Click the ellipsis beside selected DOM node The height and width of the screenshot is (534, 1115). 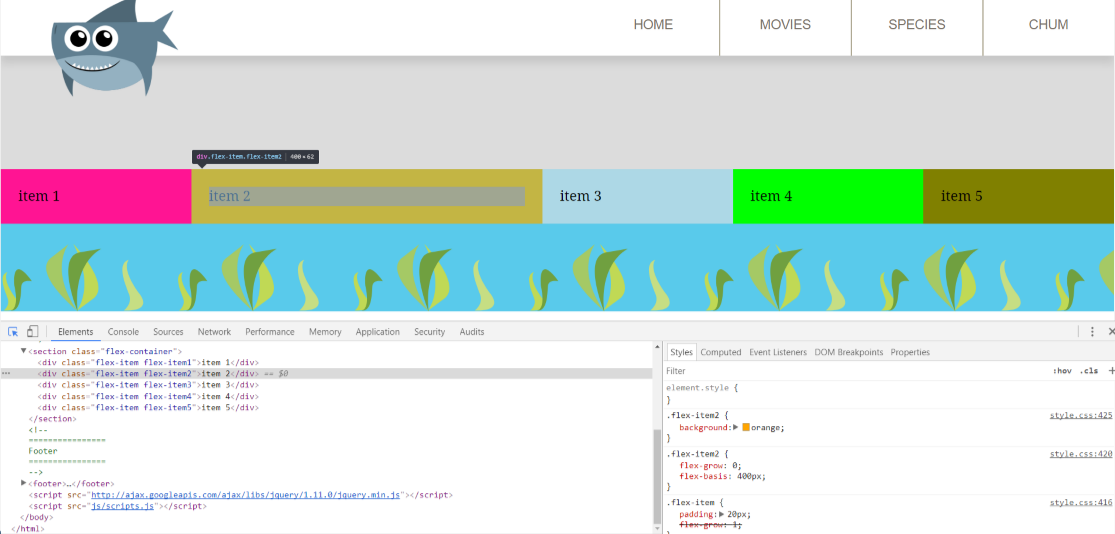tap(7, 373)
